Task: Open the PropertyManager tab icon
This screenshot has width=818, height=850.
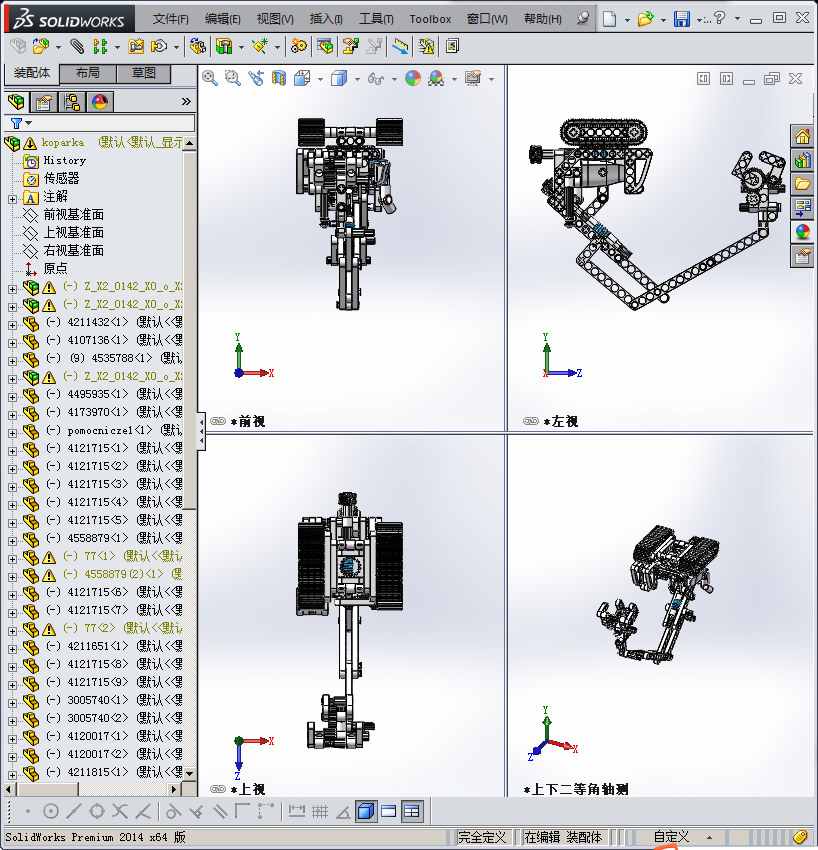Action: [44, 102]
